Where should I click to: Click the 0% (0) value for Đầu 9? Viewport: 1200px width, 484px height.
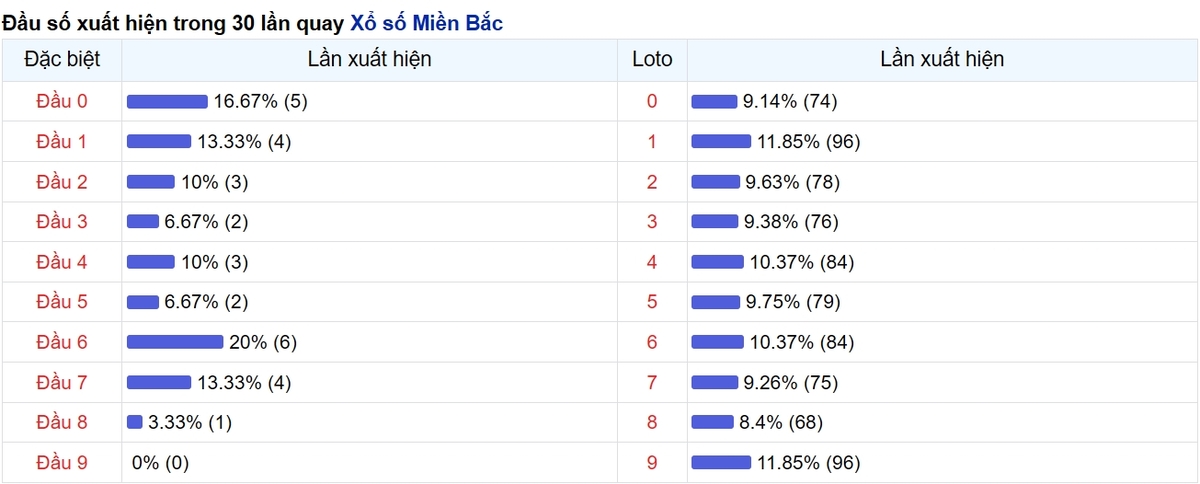click(x=161, y=463)
